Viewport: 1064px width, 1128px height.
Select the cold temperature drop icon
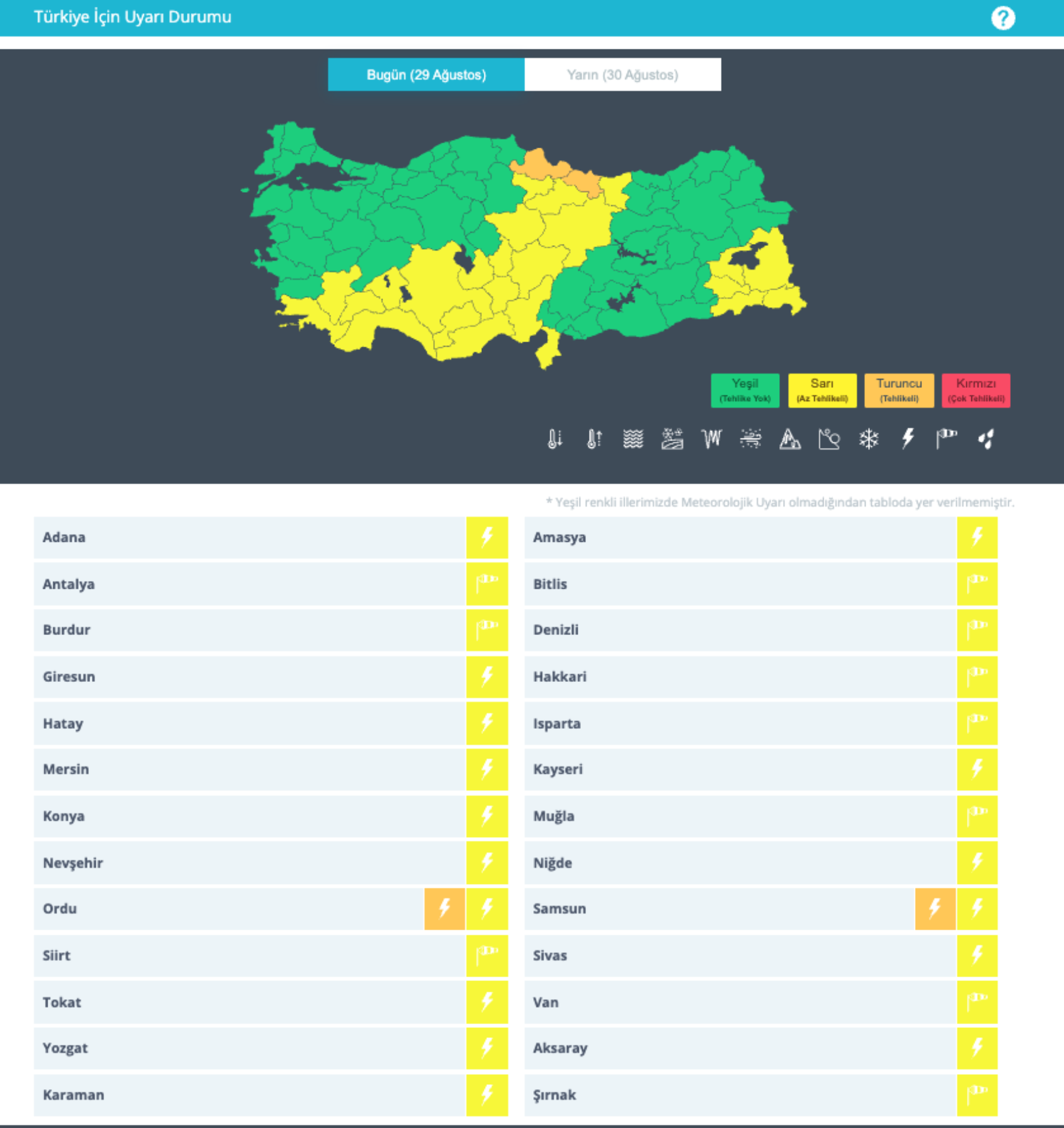coord(555,439)
